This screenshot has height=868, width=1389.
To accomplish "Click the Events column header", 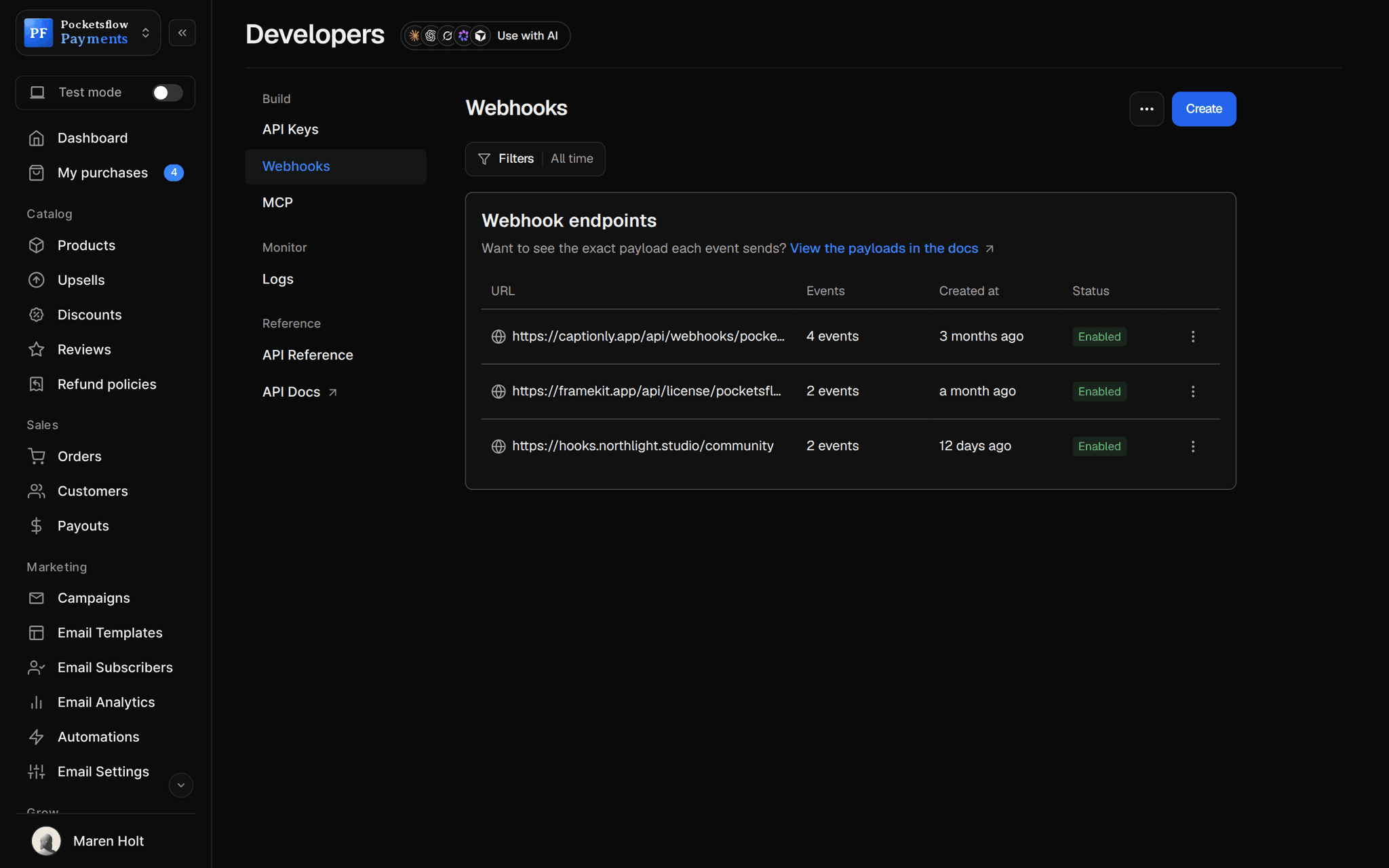I will [x=825, y=291].
